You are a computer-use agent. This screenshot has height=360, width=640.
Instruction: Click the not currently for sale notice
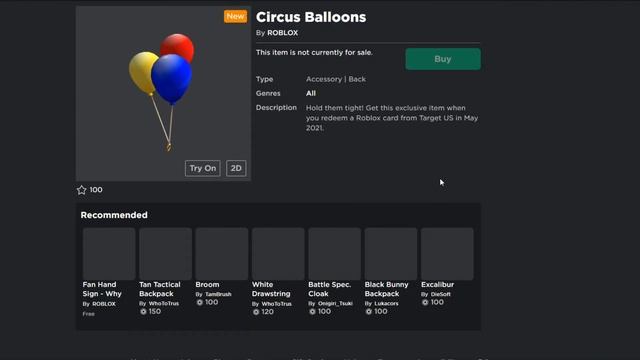pyautogui.click(x=314, y=53)
